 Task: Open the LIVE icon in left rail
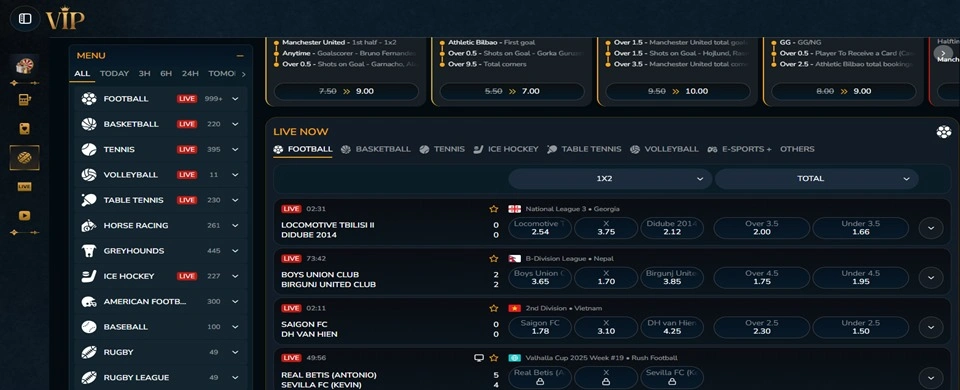point(24,187)
